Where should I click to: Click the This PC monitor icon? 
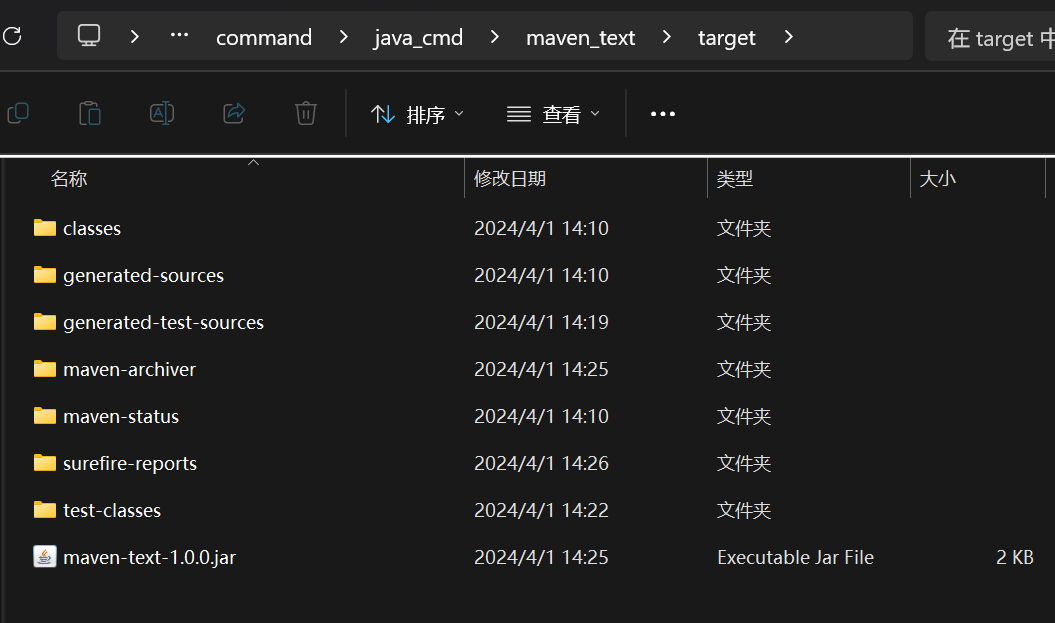pyautogui.click(x=90, y=37)
